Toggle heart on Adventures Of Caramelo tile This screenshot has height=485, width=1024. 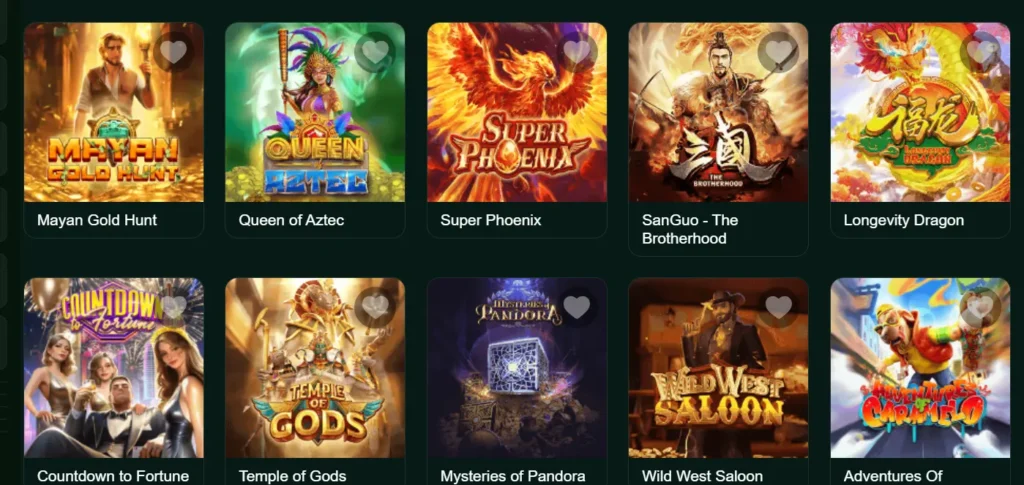[x=980, y=307]
